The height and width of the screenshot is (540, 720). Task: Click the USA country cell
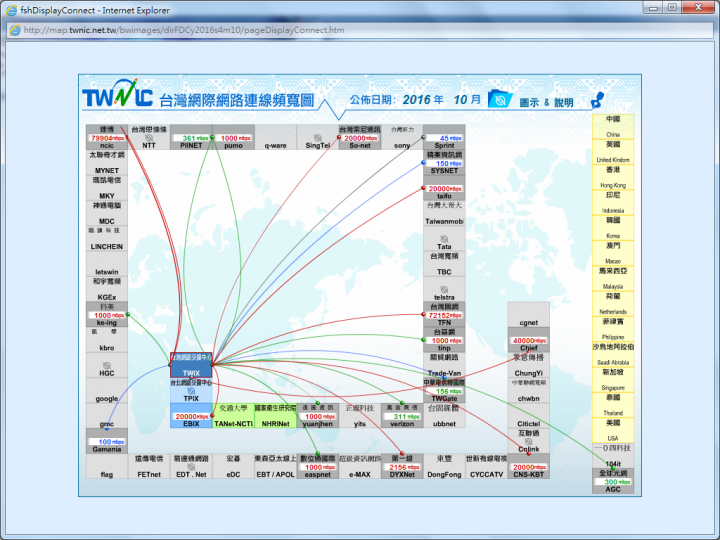pos(613,430)
